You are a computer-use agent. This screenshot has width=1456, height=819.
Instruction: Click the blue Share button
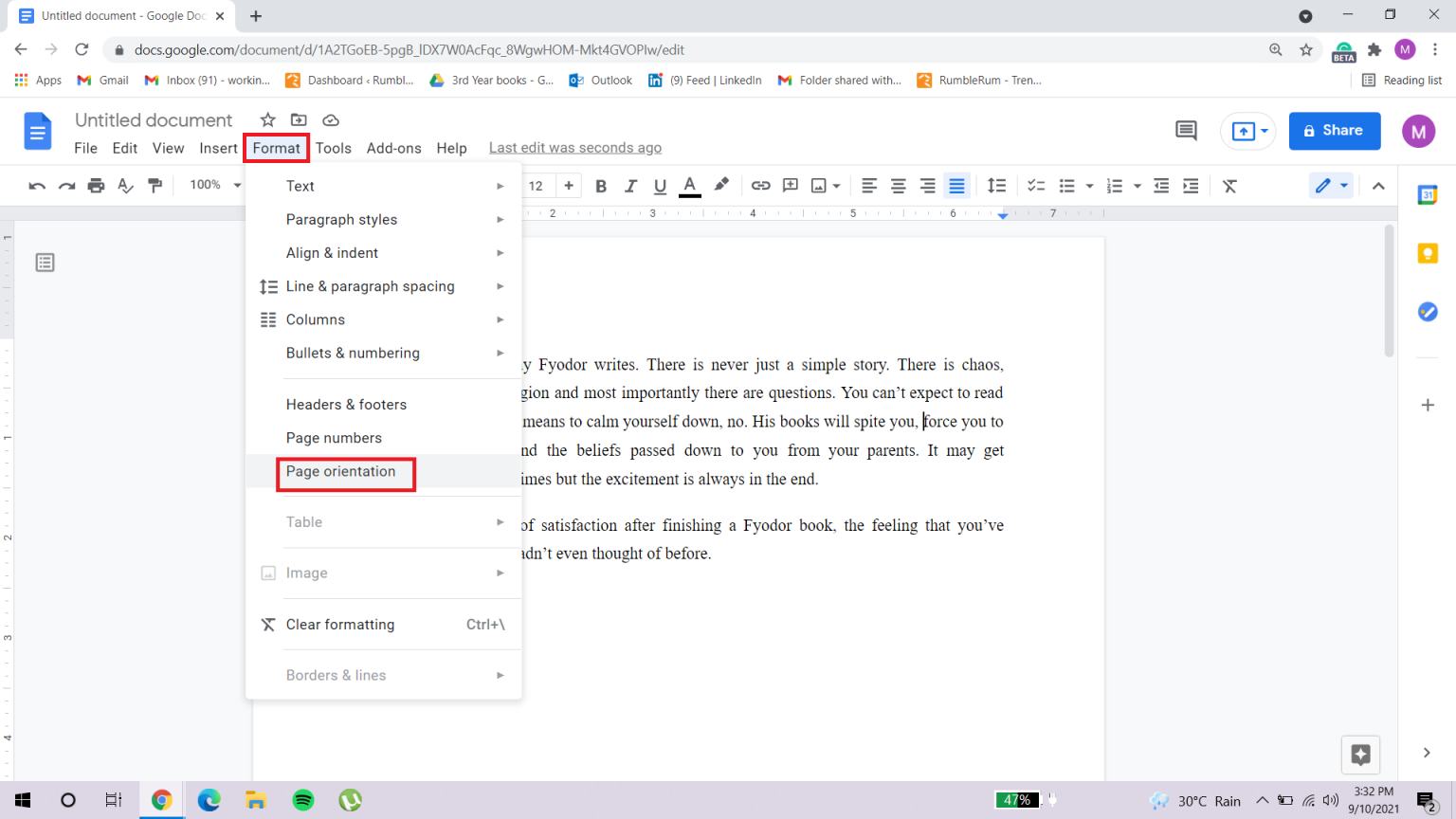[1334, 131]
